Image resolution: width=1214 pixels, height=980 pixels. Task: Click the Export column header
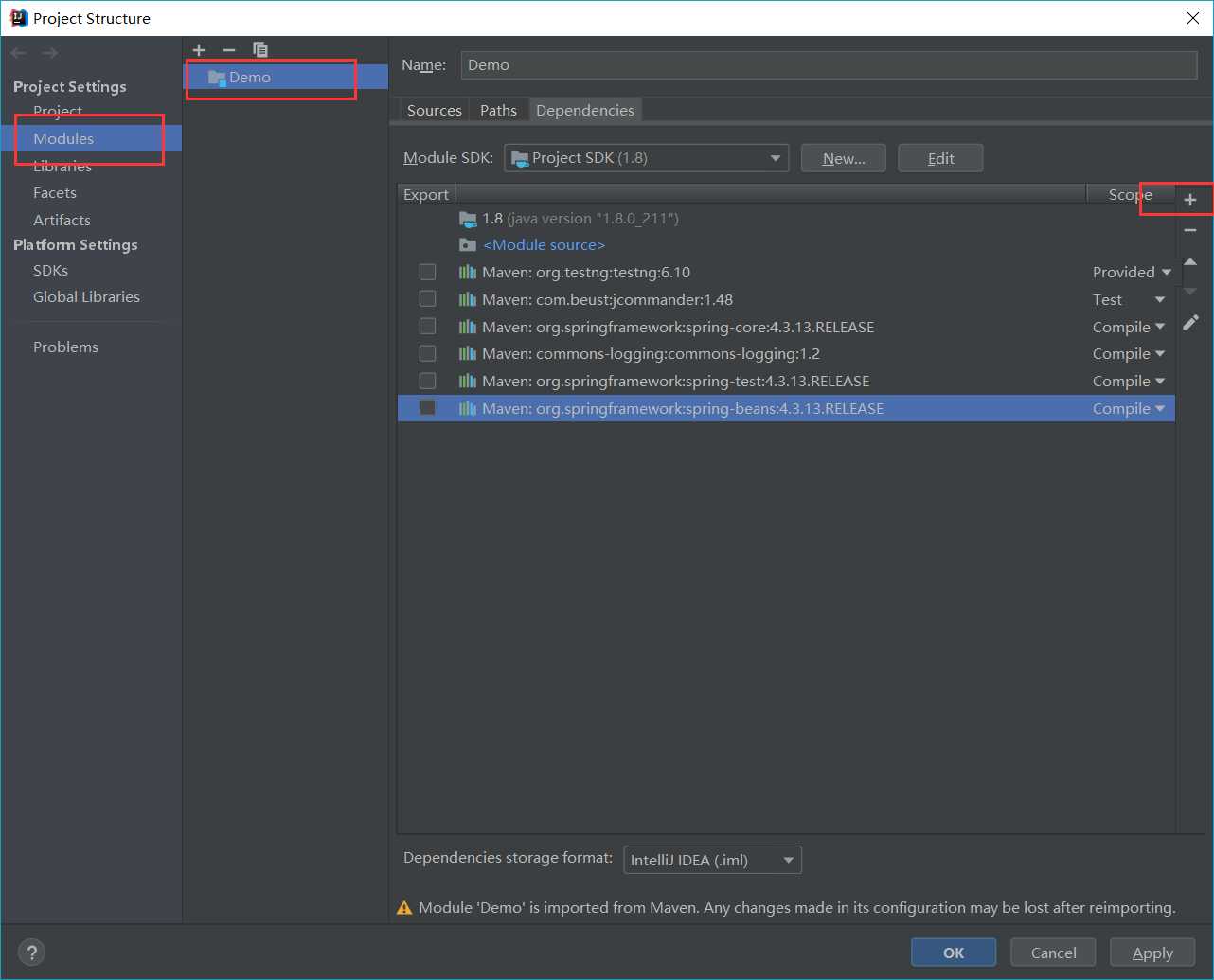pos(426,194)
